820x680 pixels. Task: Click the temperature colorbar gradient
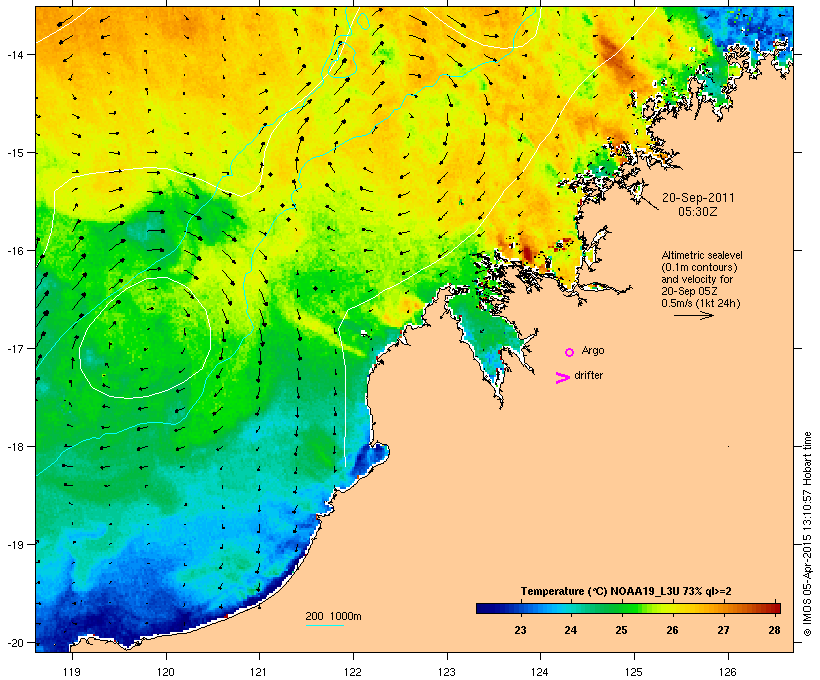[x=628, y=608]
